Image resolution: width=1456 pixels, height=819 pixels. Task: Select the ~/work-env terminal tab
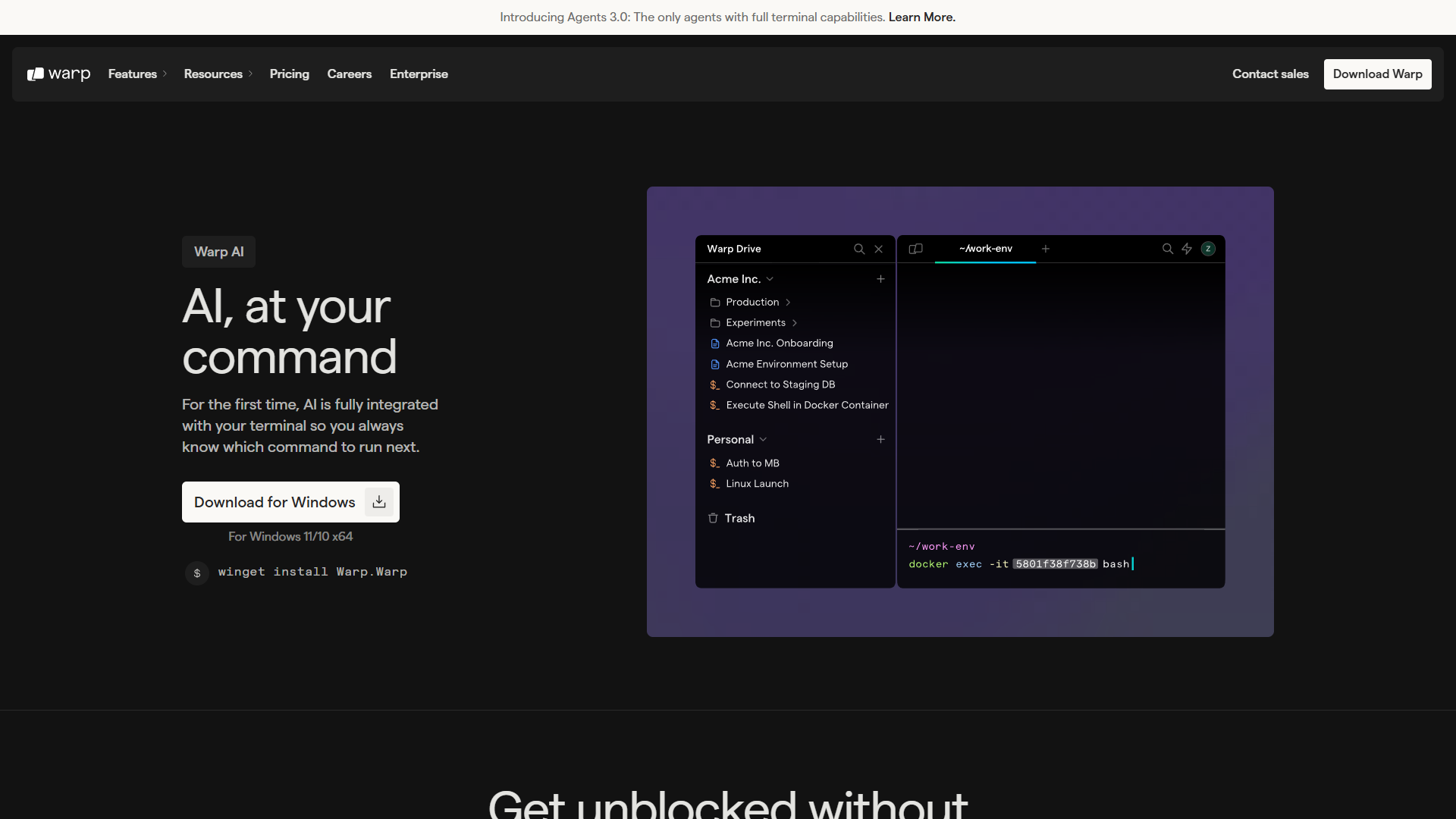point(986,248)
